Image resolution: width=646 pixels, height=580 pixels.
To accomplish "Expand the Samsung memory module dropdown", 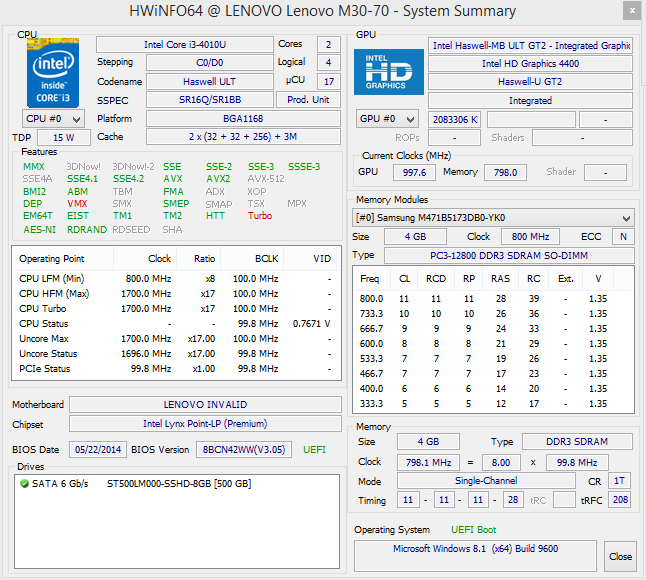I will [493, 217].
